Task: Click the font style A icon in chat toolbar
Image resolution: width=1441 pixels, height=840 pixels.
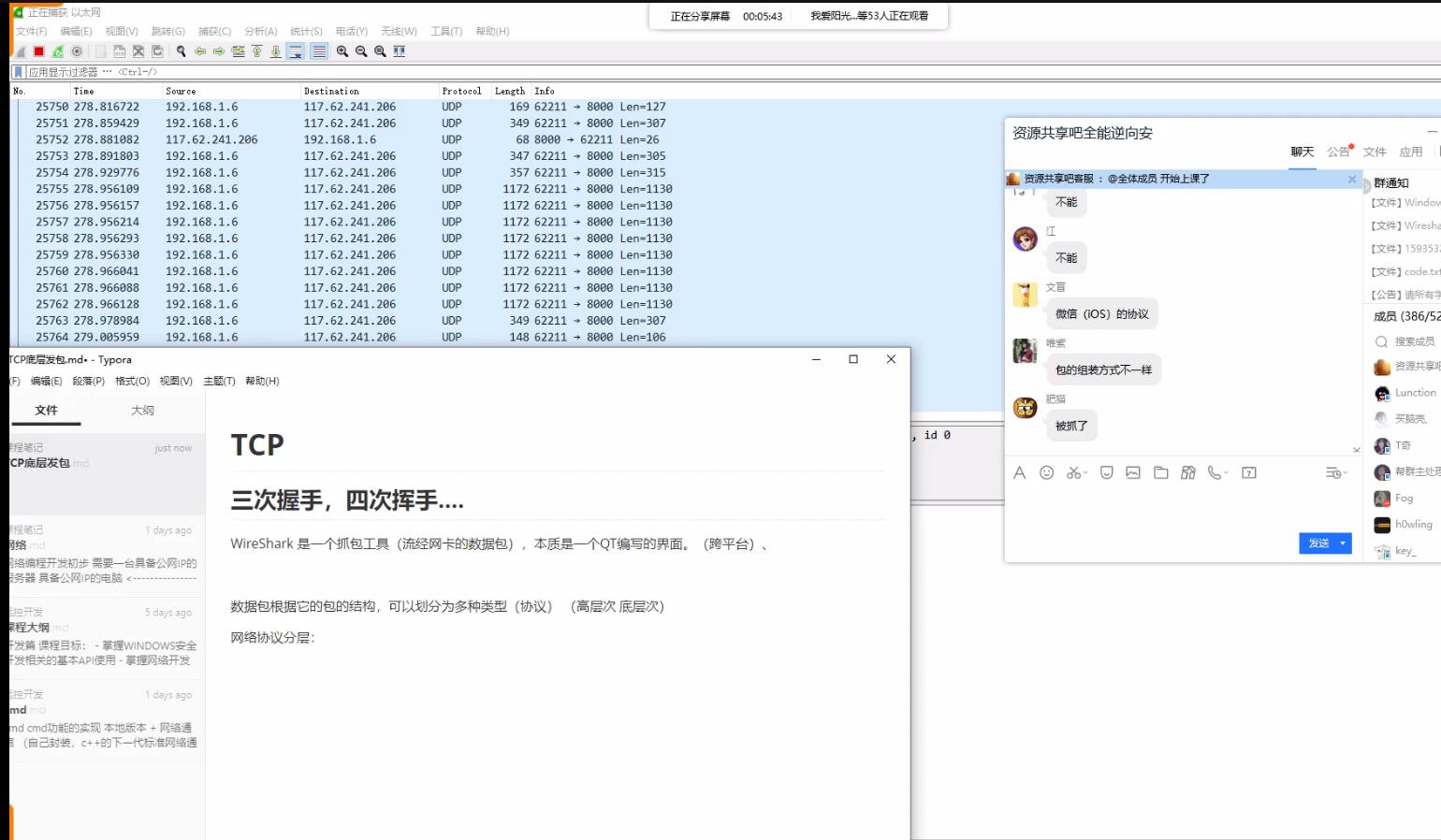Action: [x=1019, y=472]
